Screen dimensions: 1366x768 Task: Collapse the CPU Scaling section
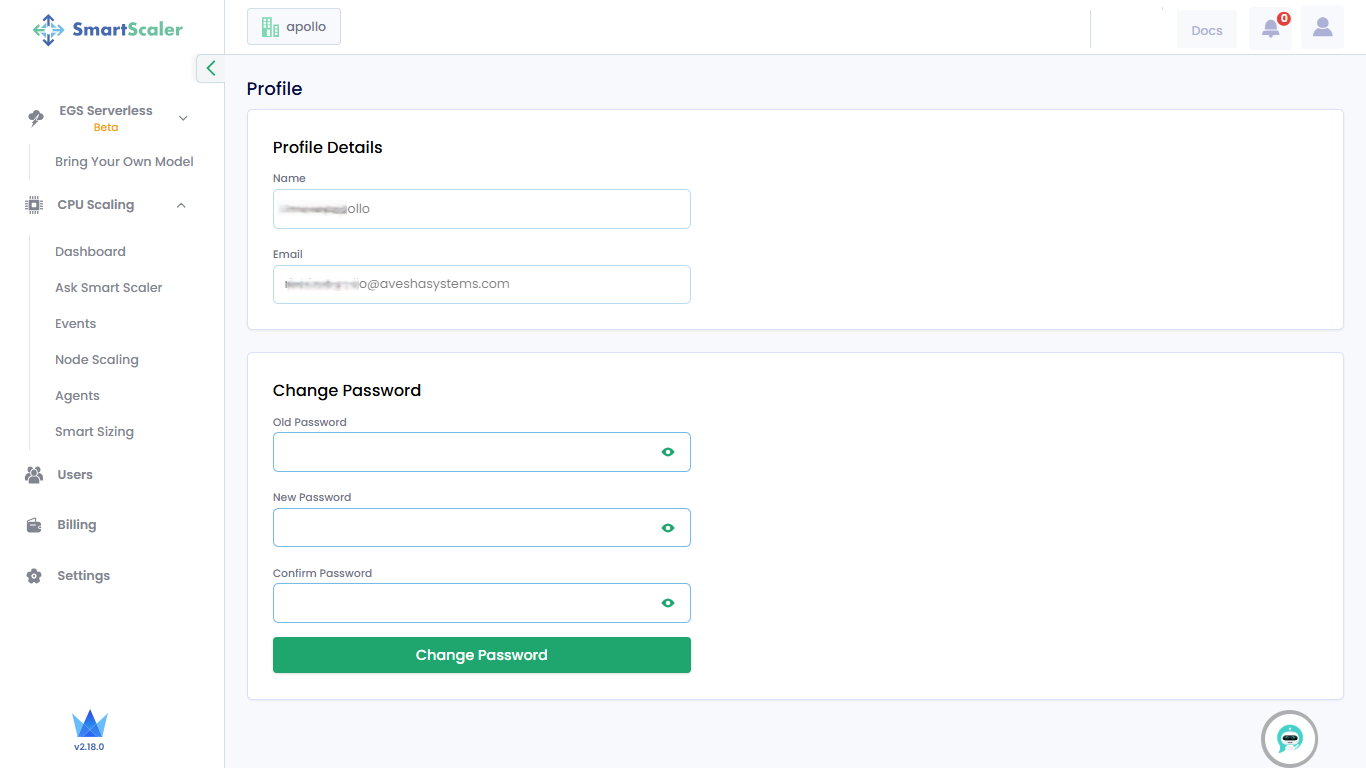pyautogui.click(x=181, y=205)
